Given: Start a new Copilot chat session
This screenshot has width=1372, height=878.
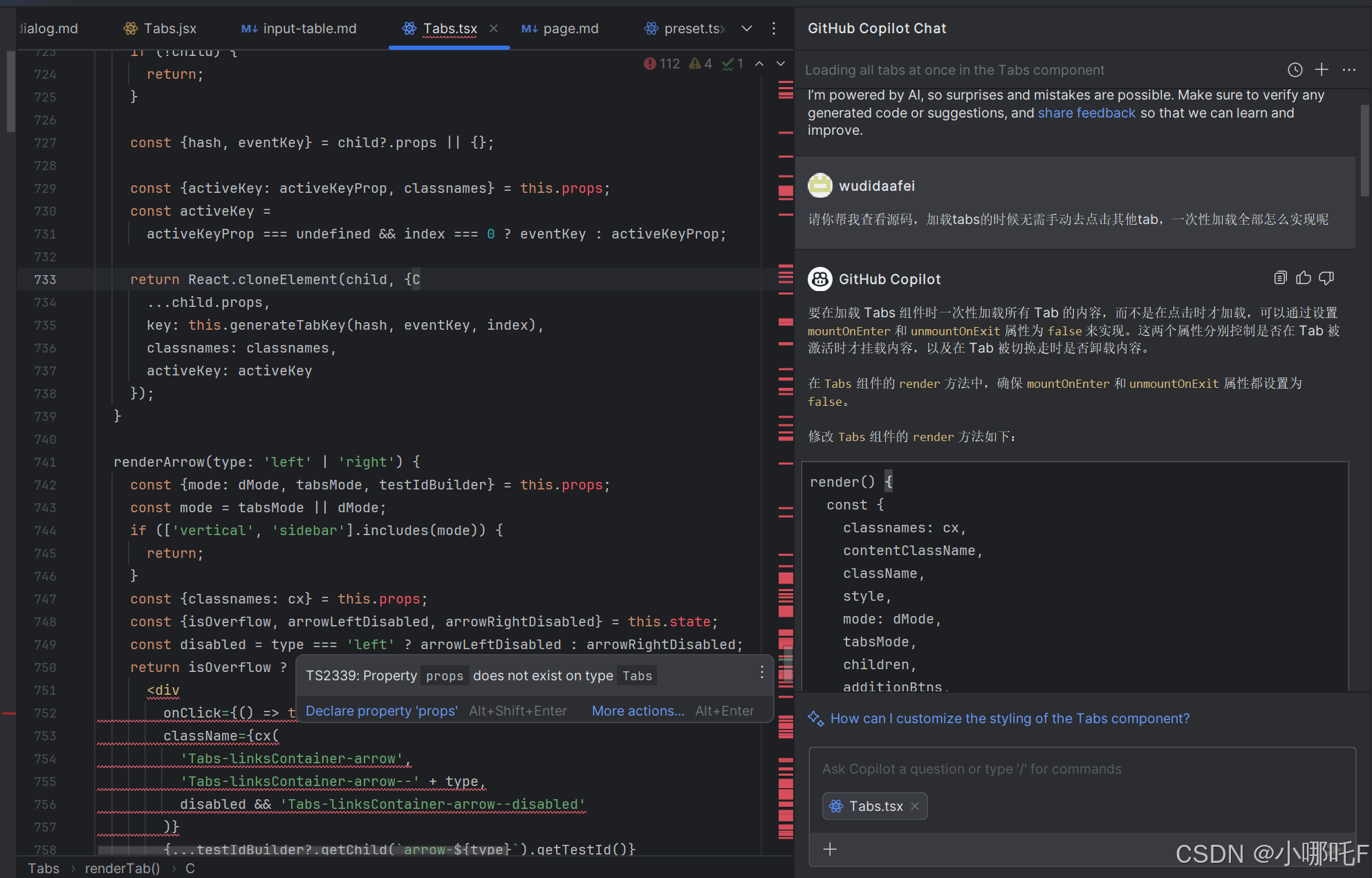Looking at the screenshot, I should [1322, 70].
